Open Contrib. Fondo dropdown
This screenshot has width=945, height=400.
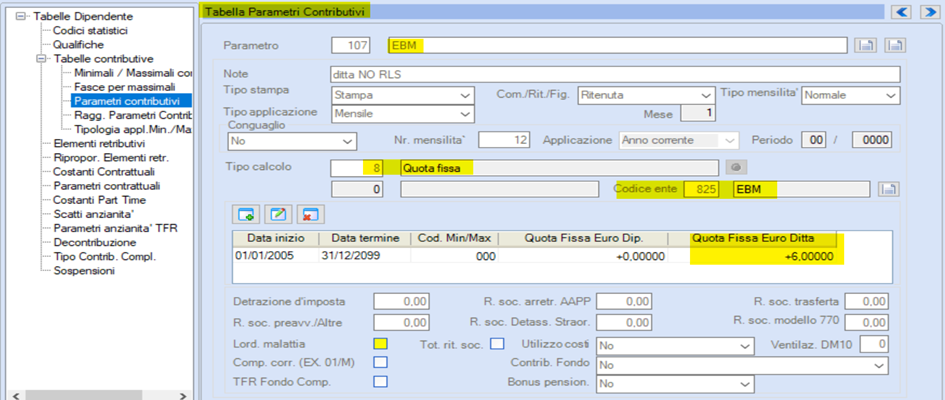[x=742, y=365]
